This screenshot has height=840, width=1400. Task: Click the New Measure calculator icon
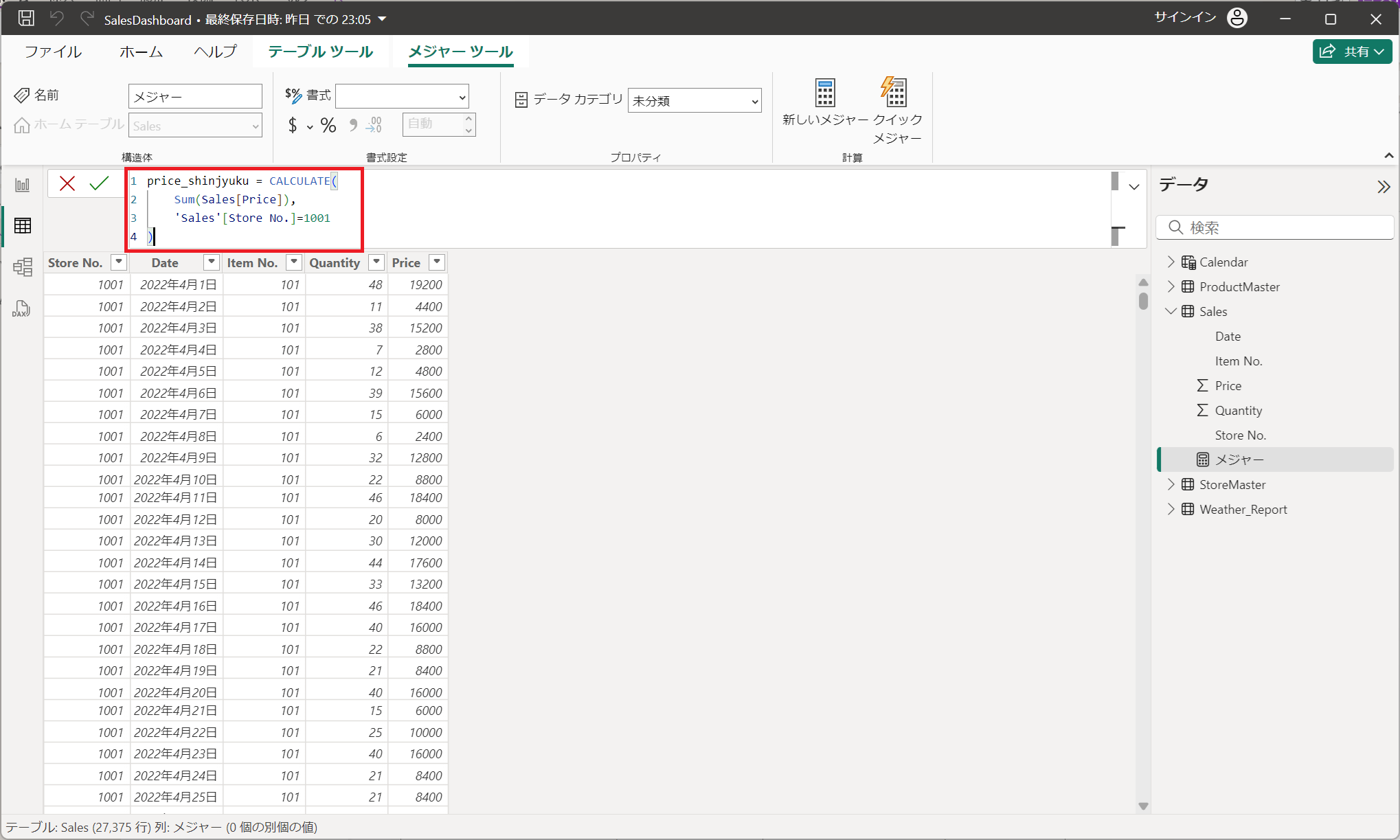(824, 93)
